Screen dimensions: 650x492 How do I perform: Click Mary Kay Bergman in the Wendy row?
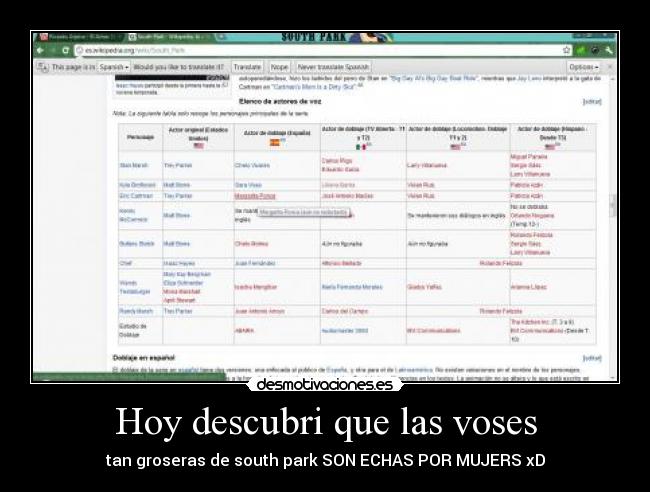pyautogui.click(x=187, y=274)
